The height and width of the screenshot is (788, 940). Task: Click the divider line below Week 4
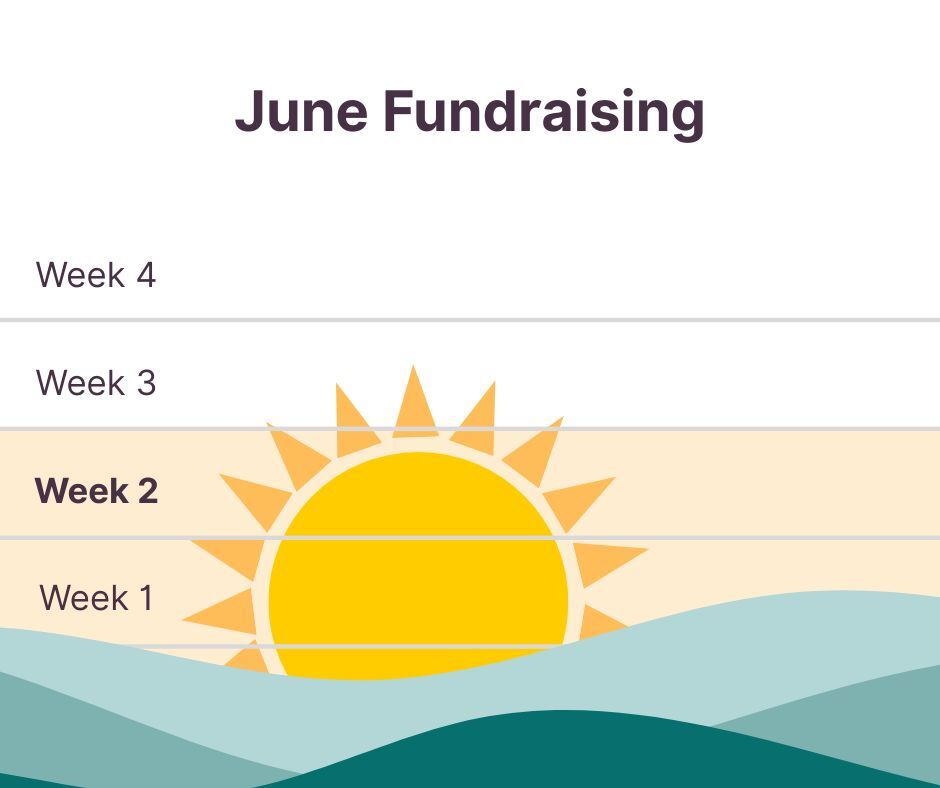pos(470,320)
